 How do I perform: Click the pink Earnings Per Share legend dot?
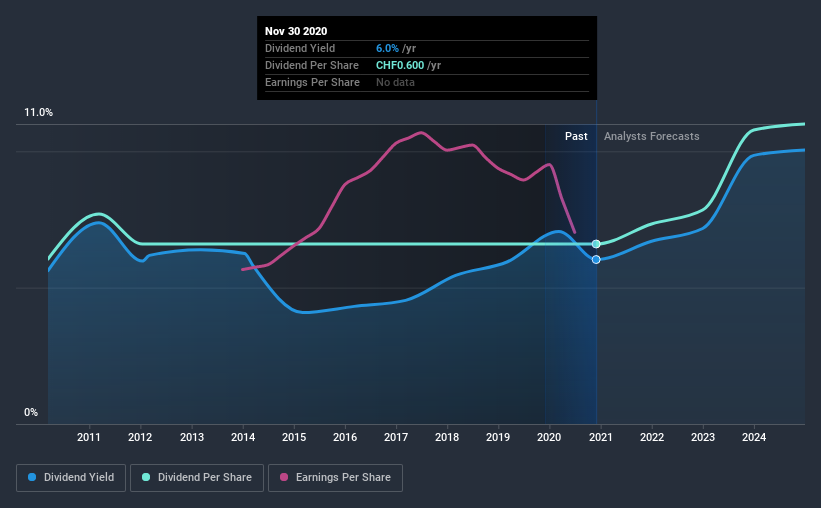(x=284, y=477)
